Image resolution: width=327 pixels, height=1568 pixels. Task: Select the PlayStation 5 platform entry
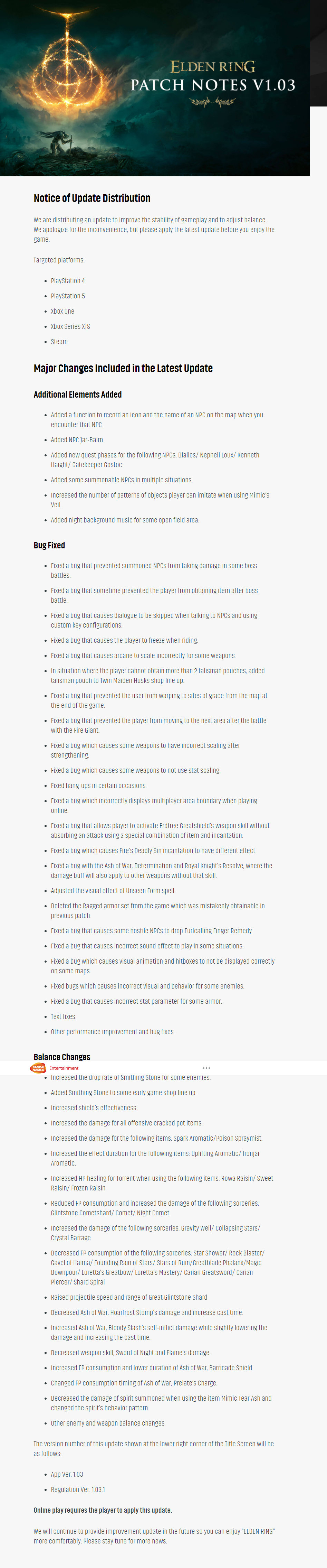pyautogui.click(x=67, y=296)
